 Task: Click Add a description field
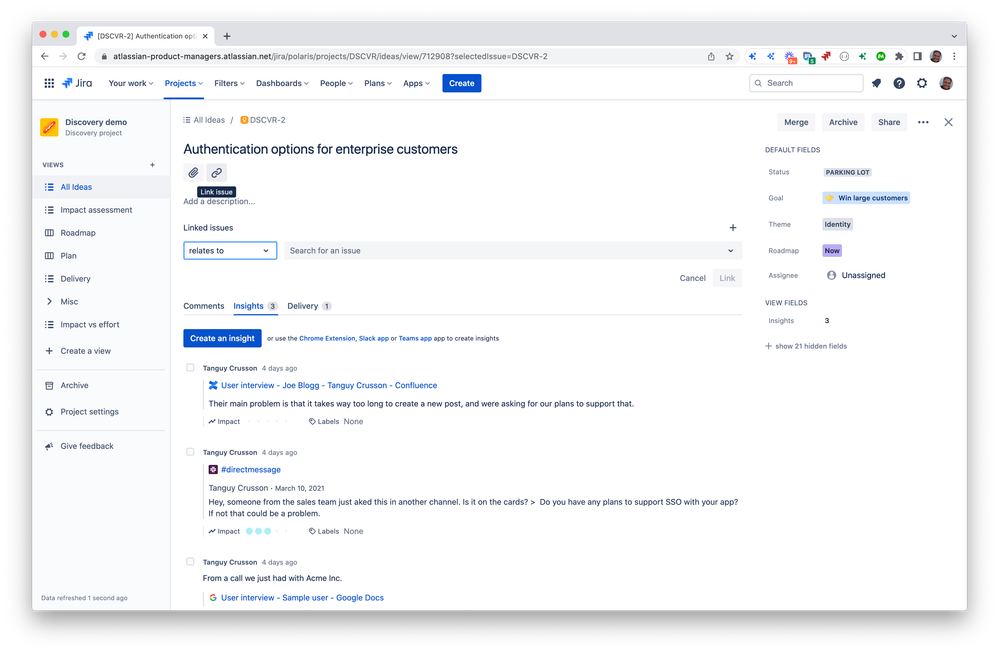(219, 201)
